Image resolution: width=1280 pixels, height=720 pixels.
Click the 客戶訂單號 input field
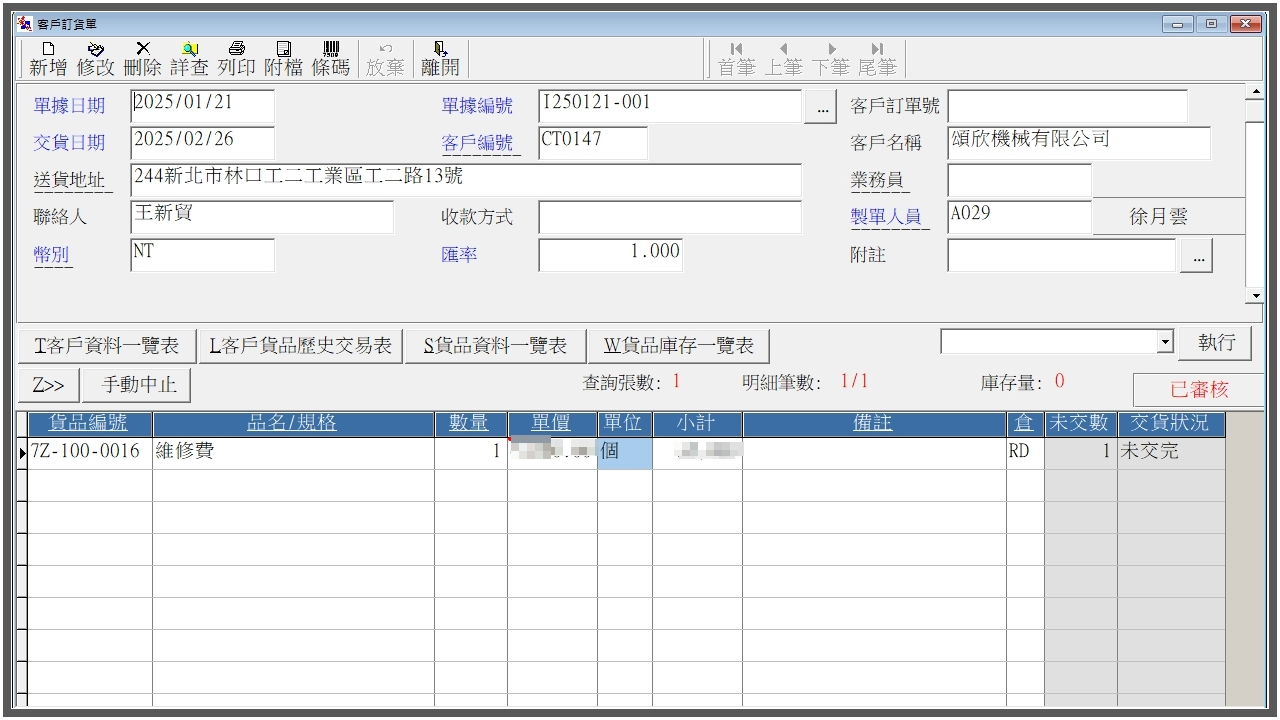pos(1067,106)
